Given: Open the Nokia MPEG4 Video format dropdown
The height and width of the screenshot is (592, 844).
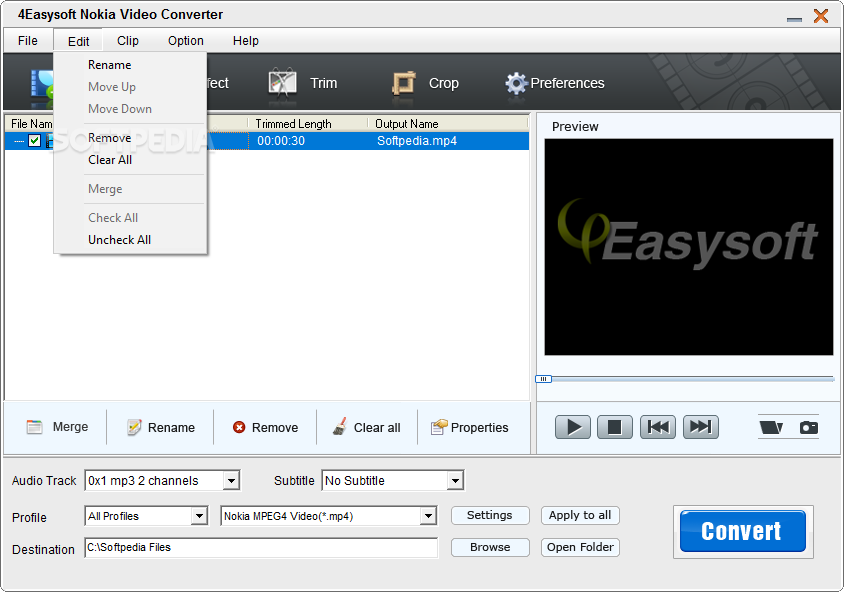Looking at the screenshot, I should tap(428, 516).
